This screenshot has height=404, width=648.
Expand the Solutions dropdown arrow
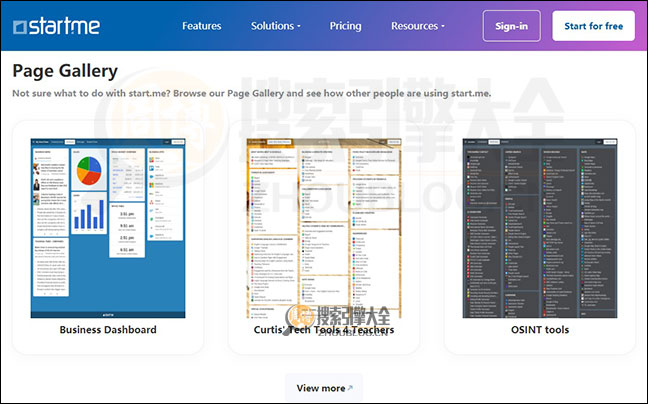pyautogui.click(x=299, y=27)
